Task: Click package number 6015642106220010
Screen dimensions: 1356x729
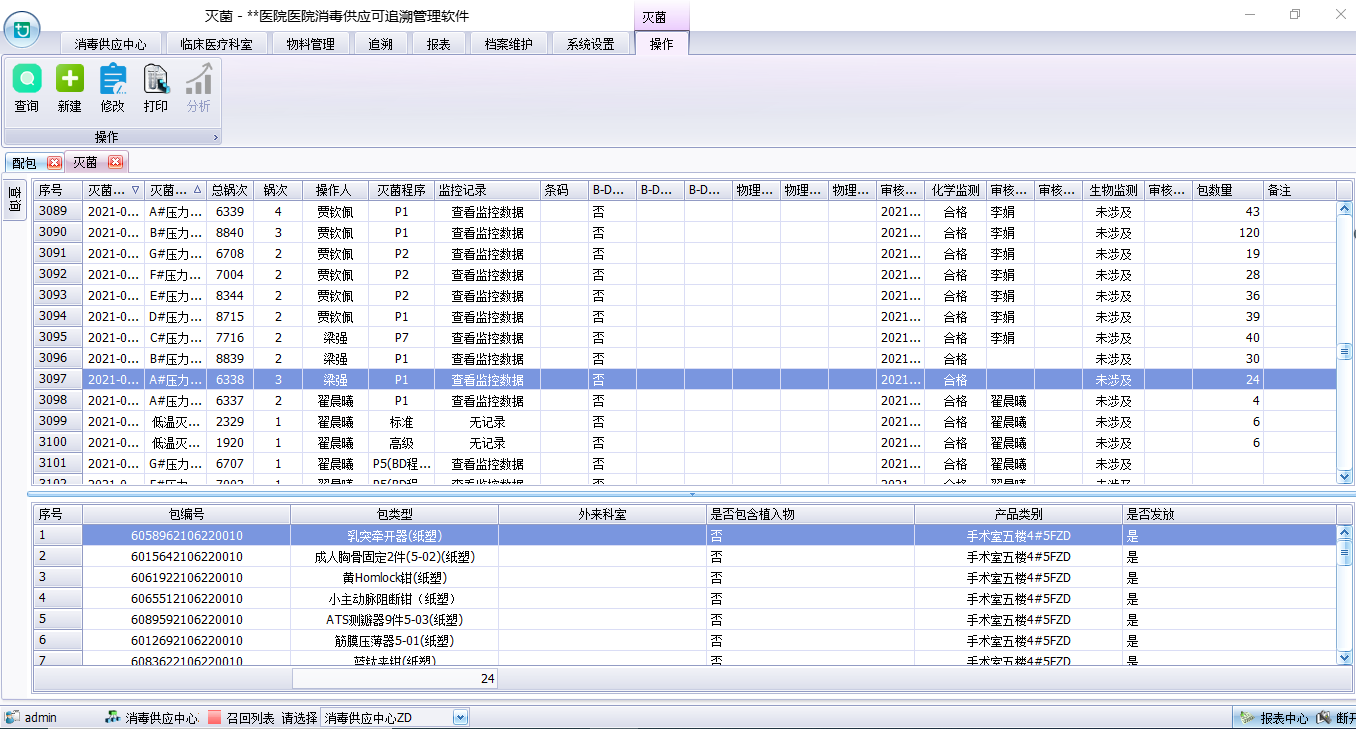Action: 187,556
